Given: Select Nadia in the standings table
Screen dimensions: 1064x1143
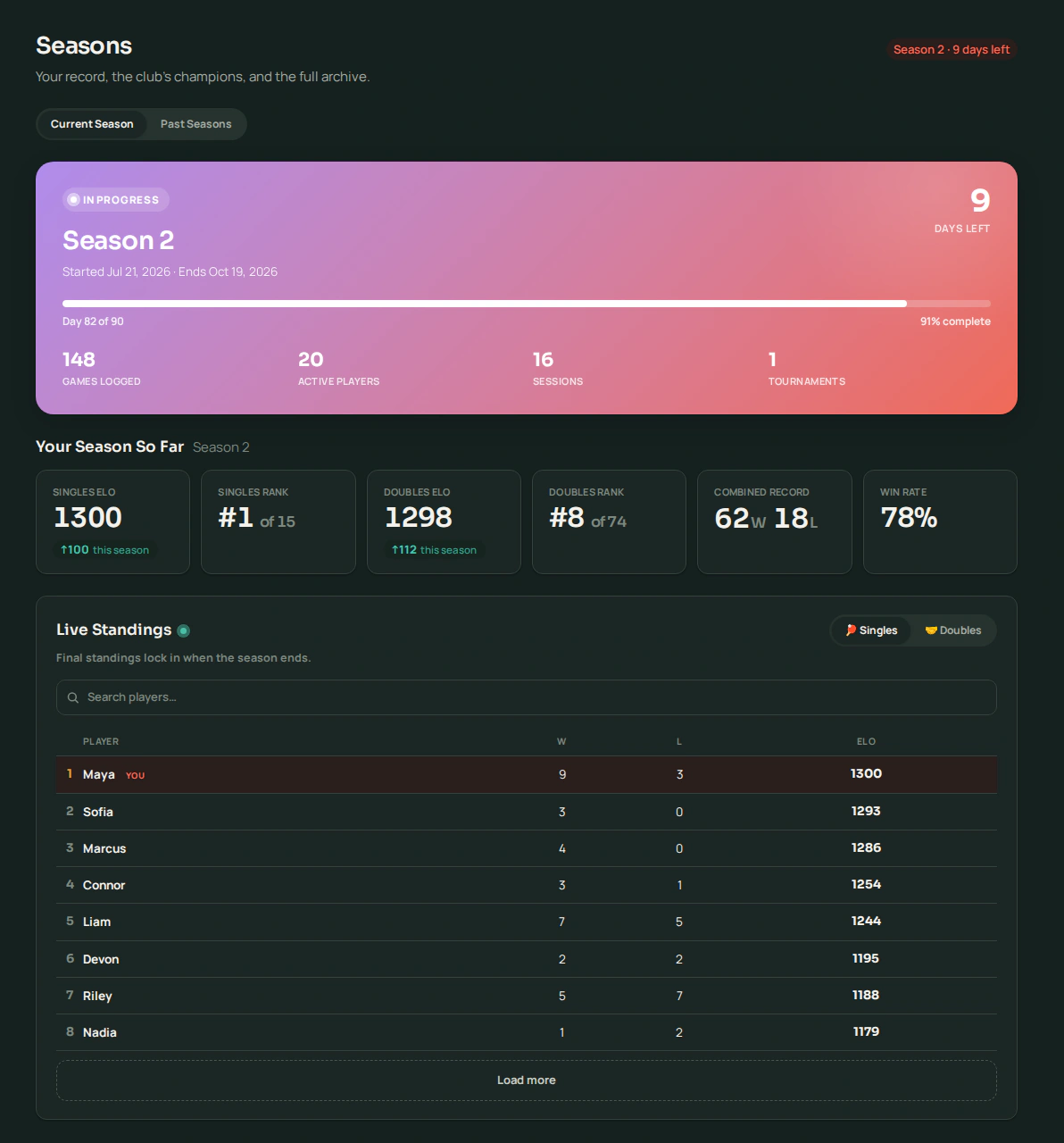Looking at the screenshot, I should [527, 1032].
